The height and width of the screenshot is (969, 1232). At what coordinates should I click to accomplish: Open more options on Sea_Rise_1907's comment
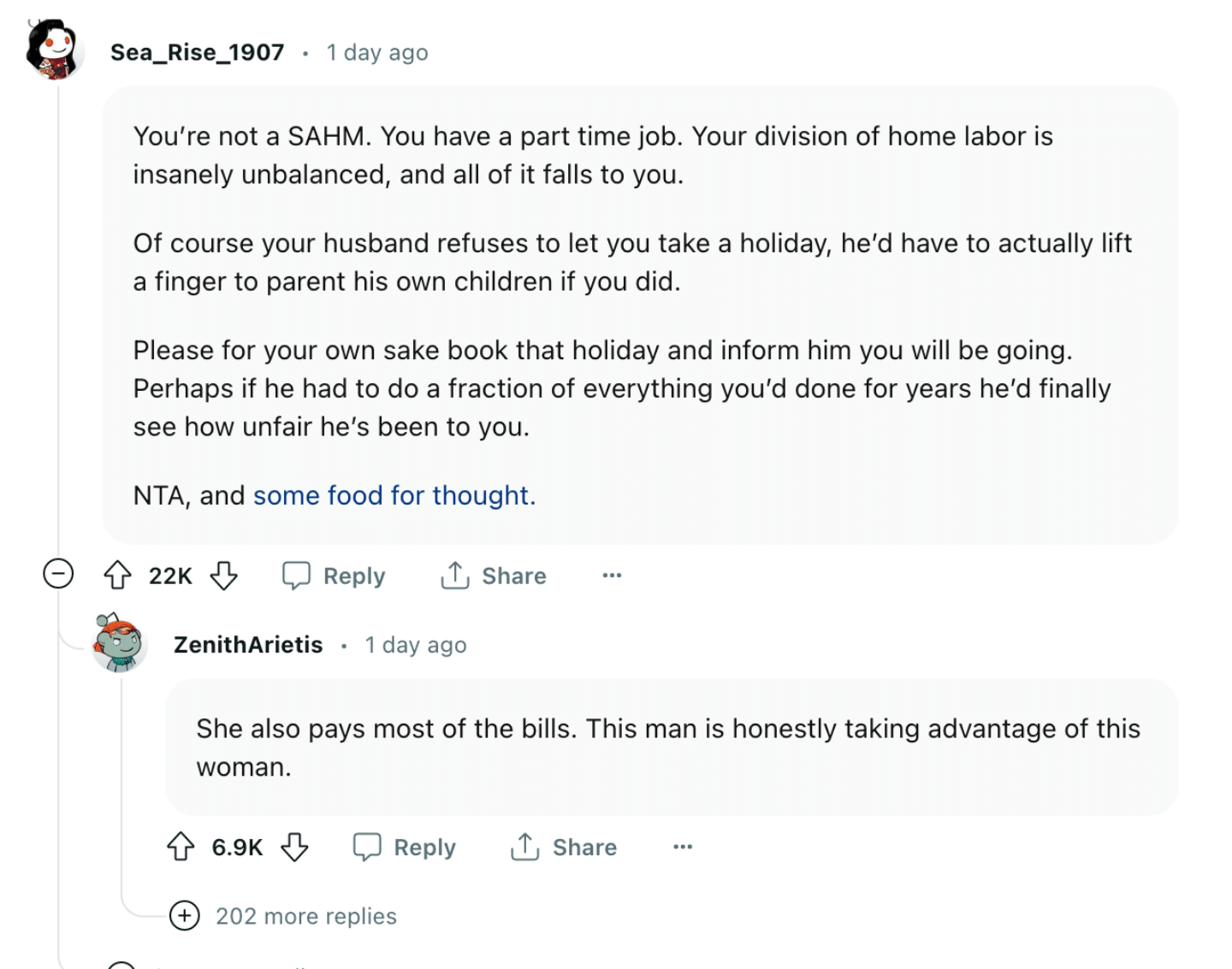click(612, 576)
